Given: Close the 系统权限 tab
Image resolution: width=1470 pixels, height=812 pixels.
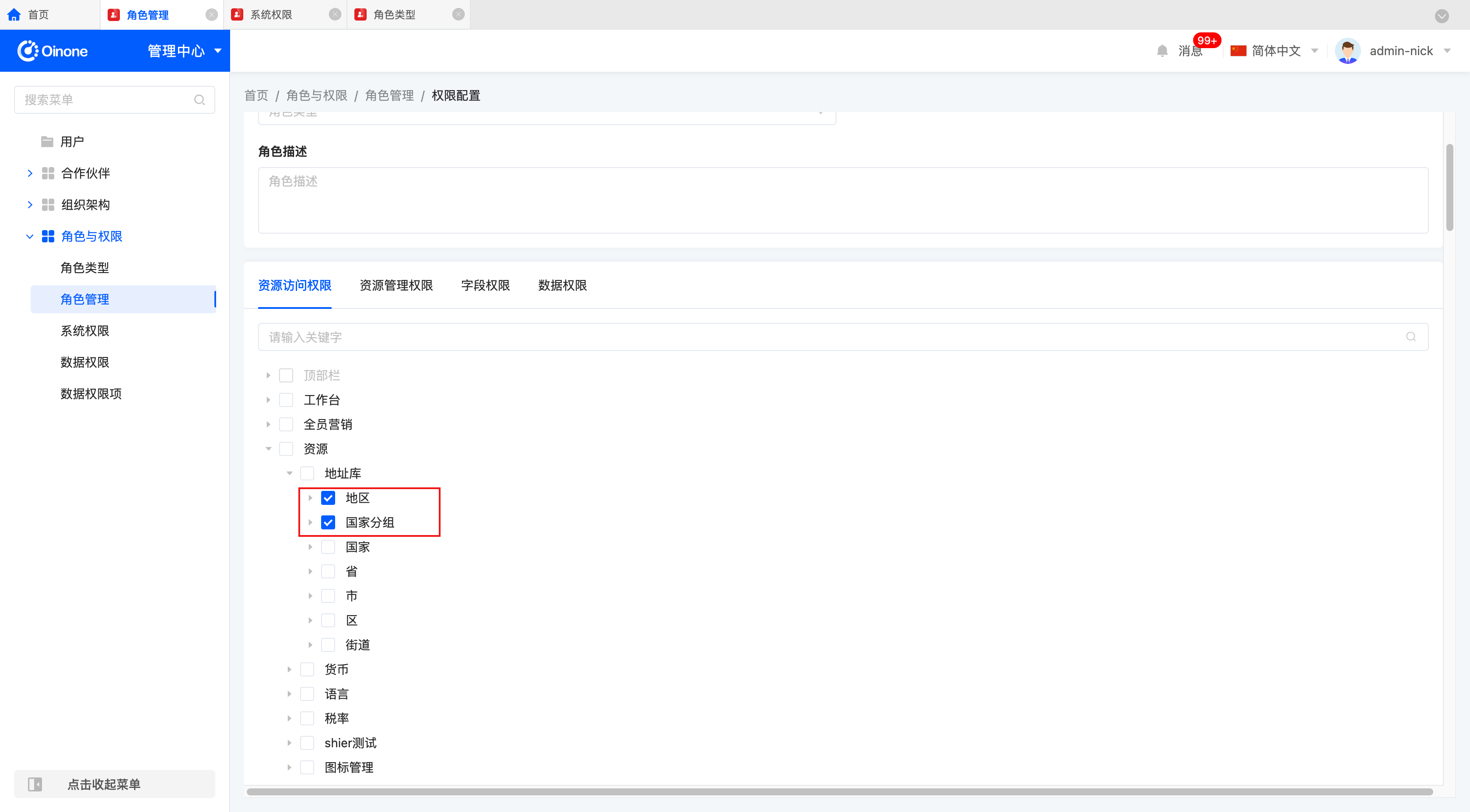Looking at the screenshot, I should pos(335,15).
